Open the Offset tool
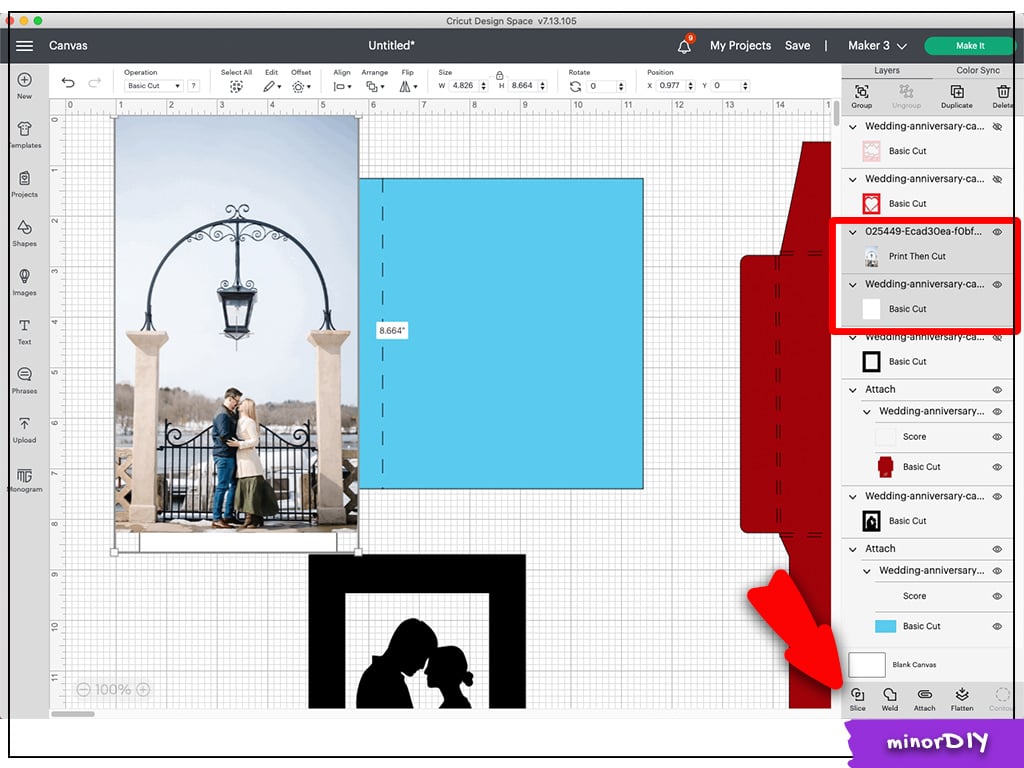1024x768 pixels. 300,86
